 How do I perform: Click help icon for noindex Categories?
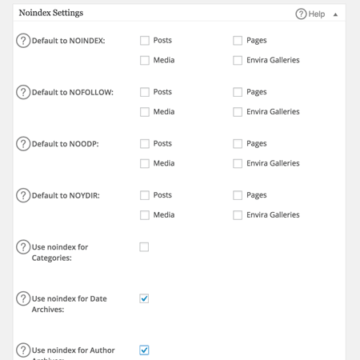[x=23, y=247]
